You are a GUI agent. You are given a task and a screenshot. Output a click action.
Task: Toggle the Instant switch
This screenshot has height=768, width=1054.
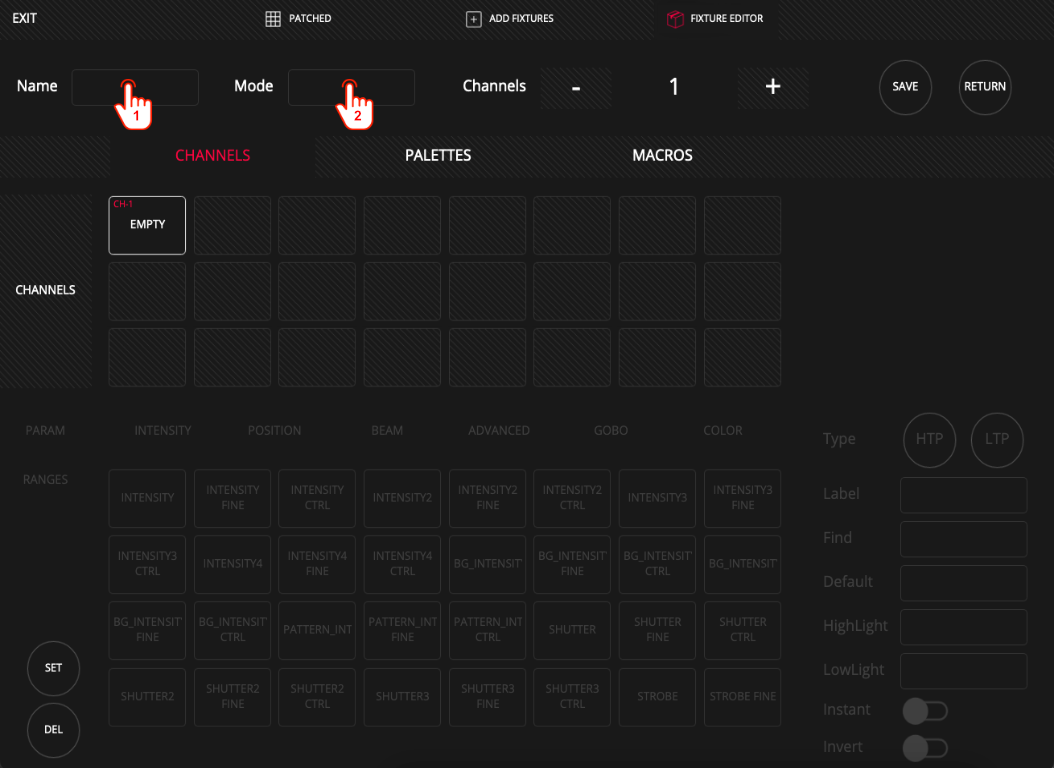925,710
